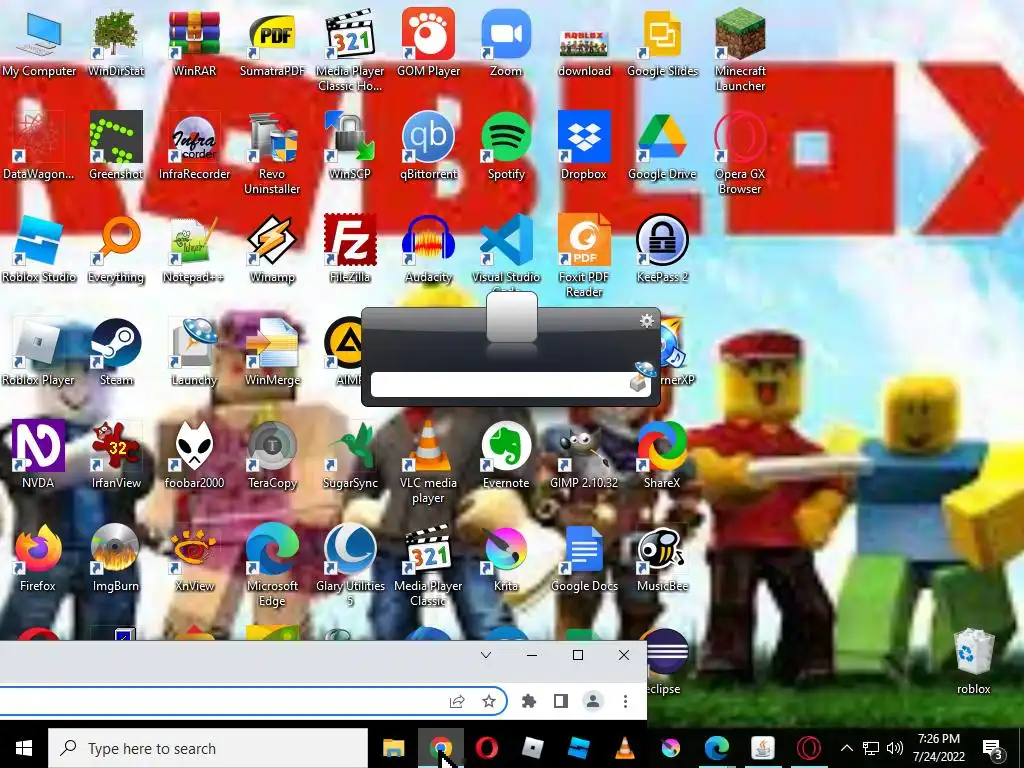
Task: Open Launchy options gear icon
Action: (x=647, y=321)
